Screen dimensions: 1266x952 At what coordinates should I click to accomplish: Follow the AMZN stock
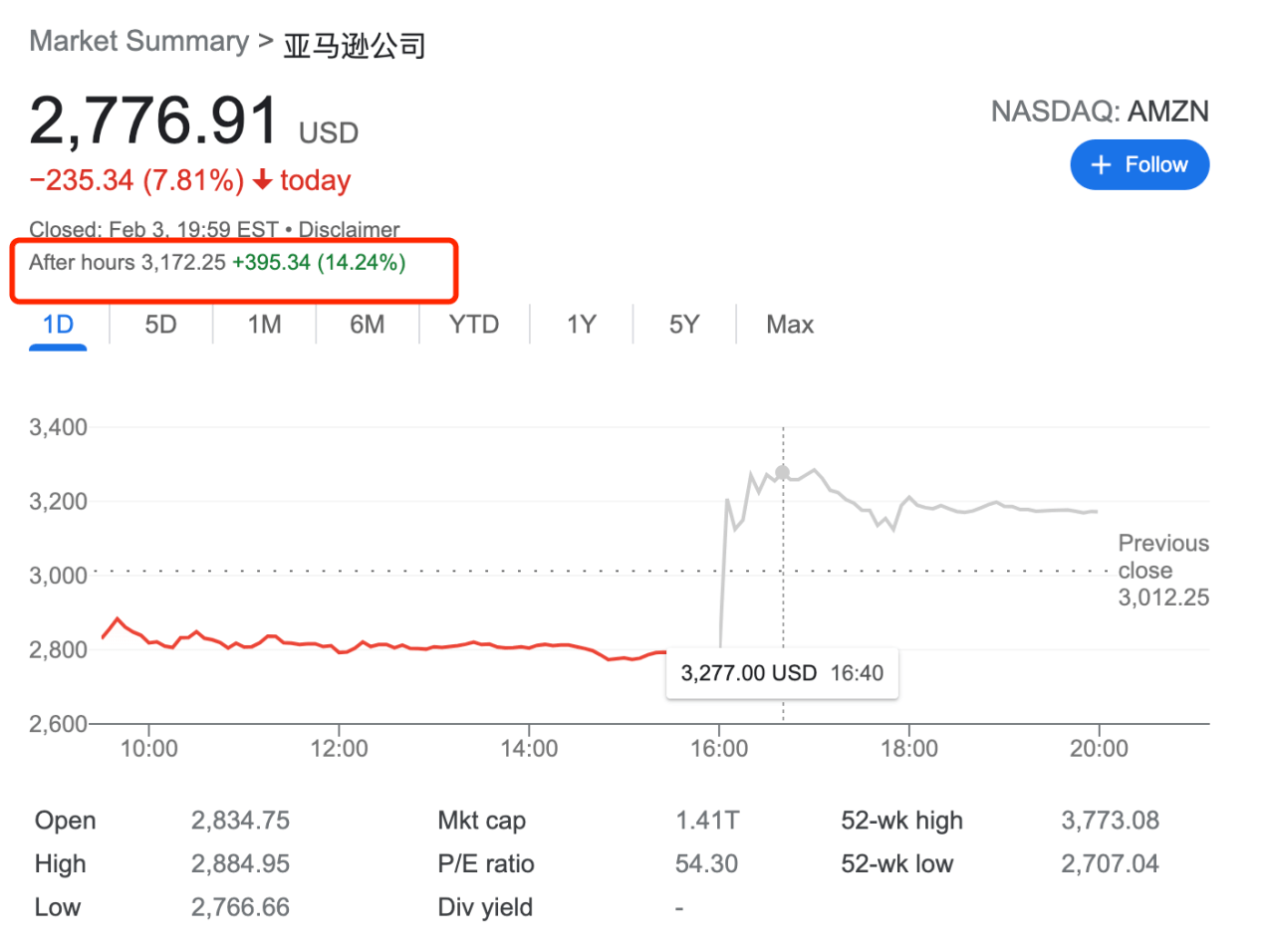coord(1139,165)
